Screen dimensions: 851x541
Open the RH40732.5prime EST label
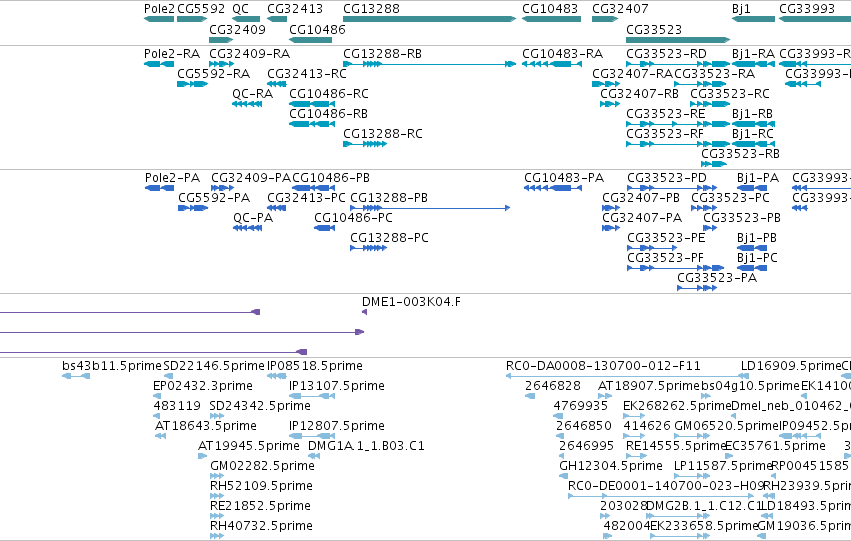click(261, 527)
